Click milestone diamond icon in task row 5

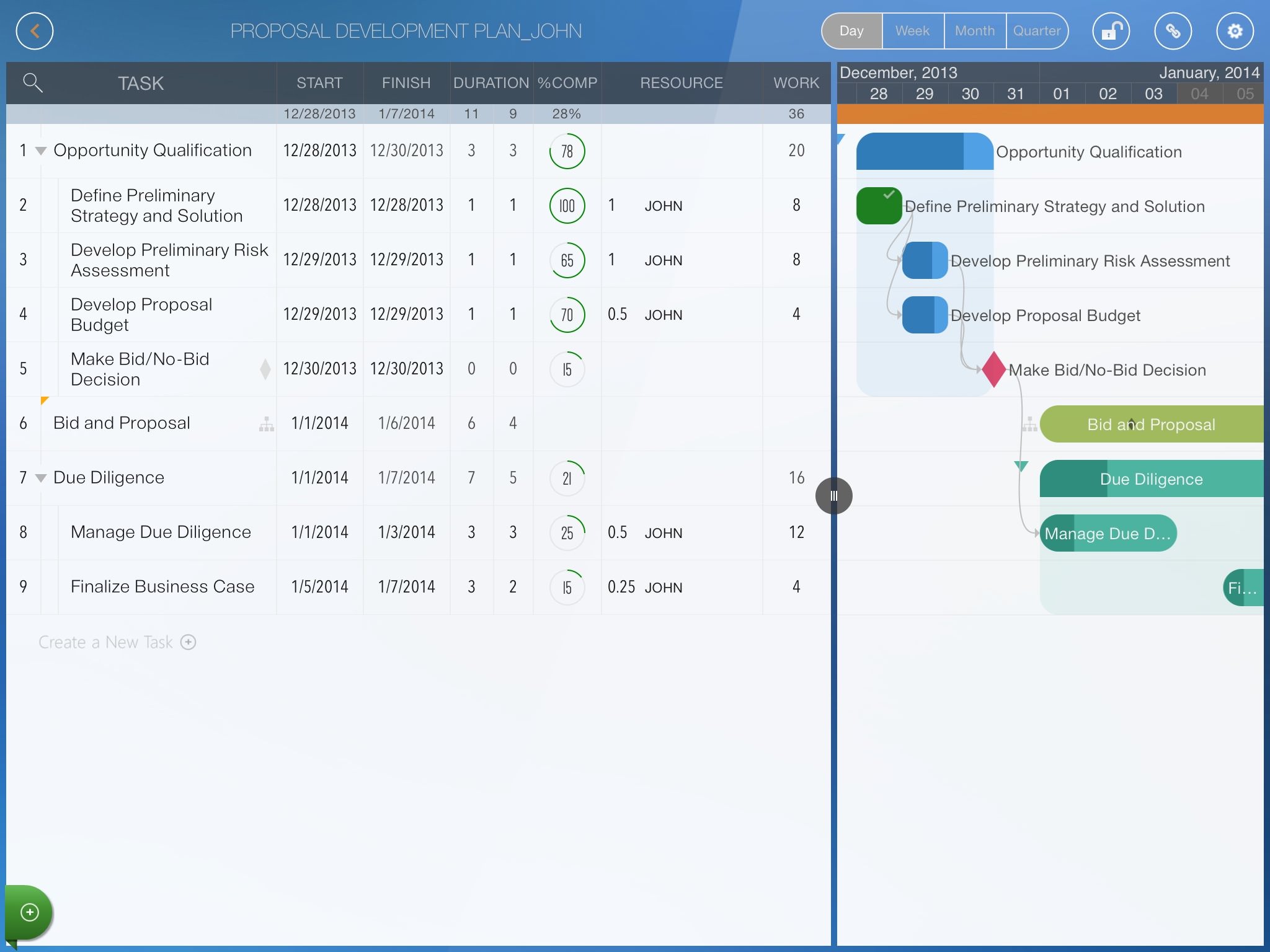point(265,369)
